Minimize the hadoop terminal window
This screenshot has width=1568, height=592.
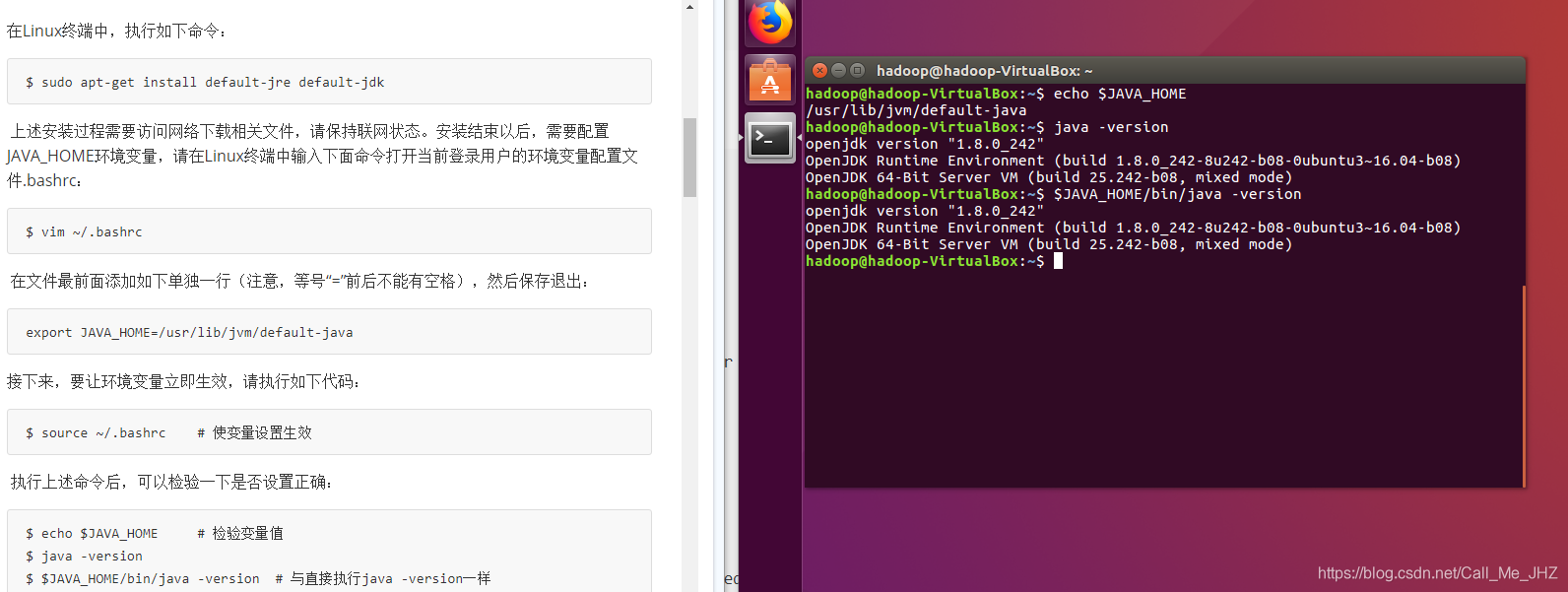[838, 70]
